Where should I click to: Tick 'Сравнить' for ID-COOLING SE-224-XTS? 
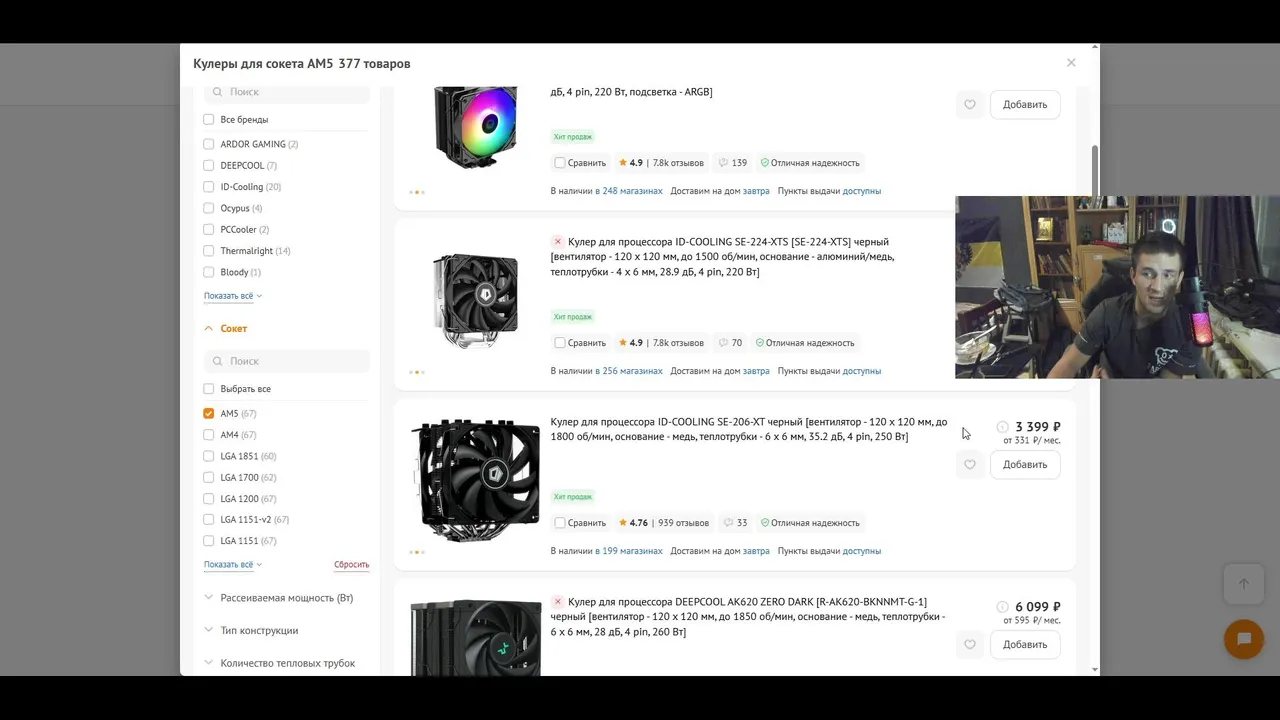click(560, 342)
